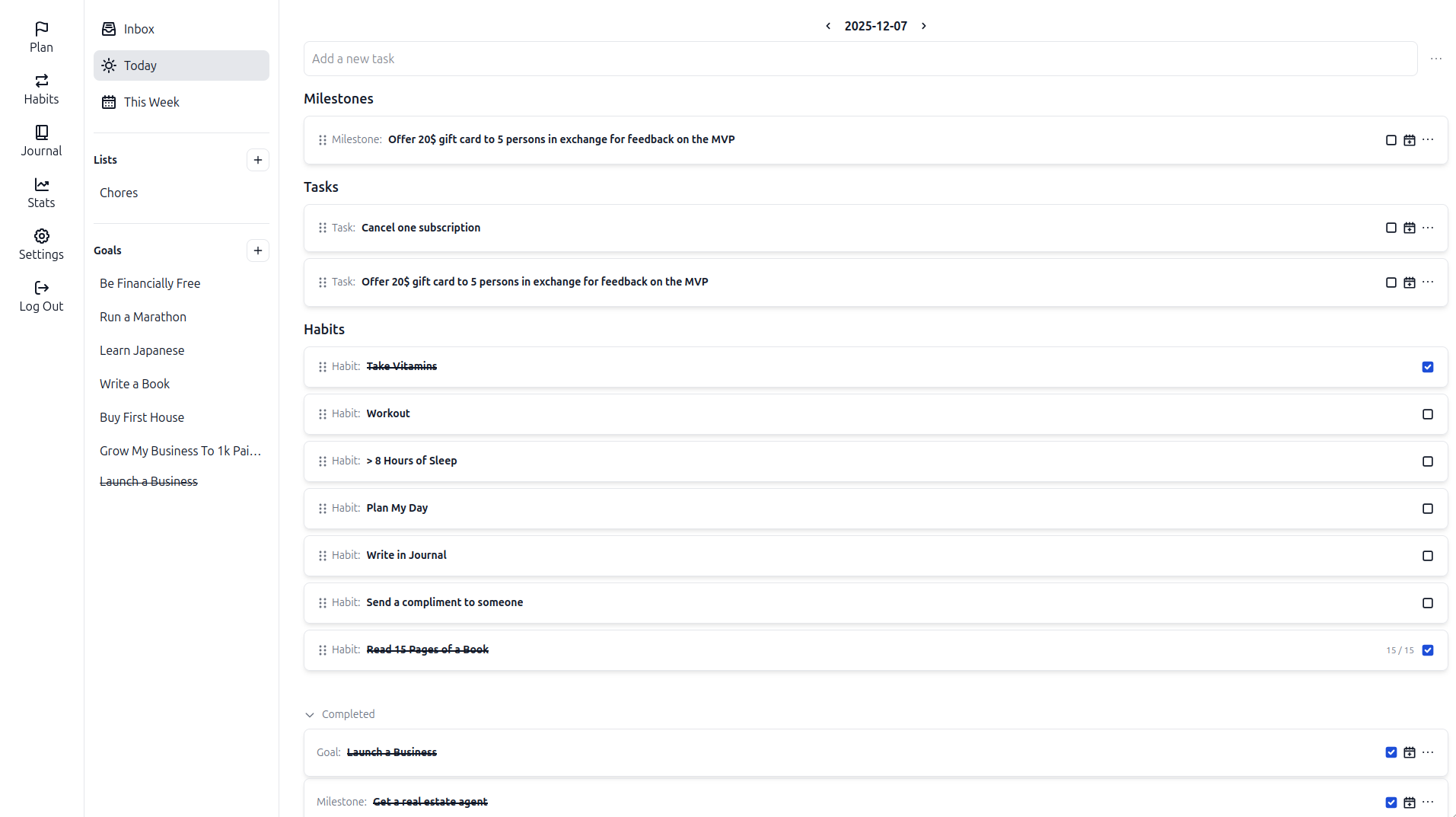The width and height of the screenshot is (1456, 817).
Task: Go to the previous day with the left arrow
Action: (x=827, y=25)
